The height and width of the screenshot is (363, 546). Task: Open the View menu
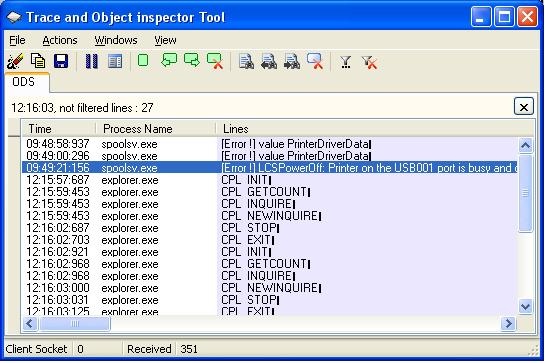(165, 40)
